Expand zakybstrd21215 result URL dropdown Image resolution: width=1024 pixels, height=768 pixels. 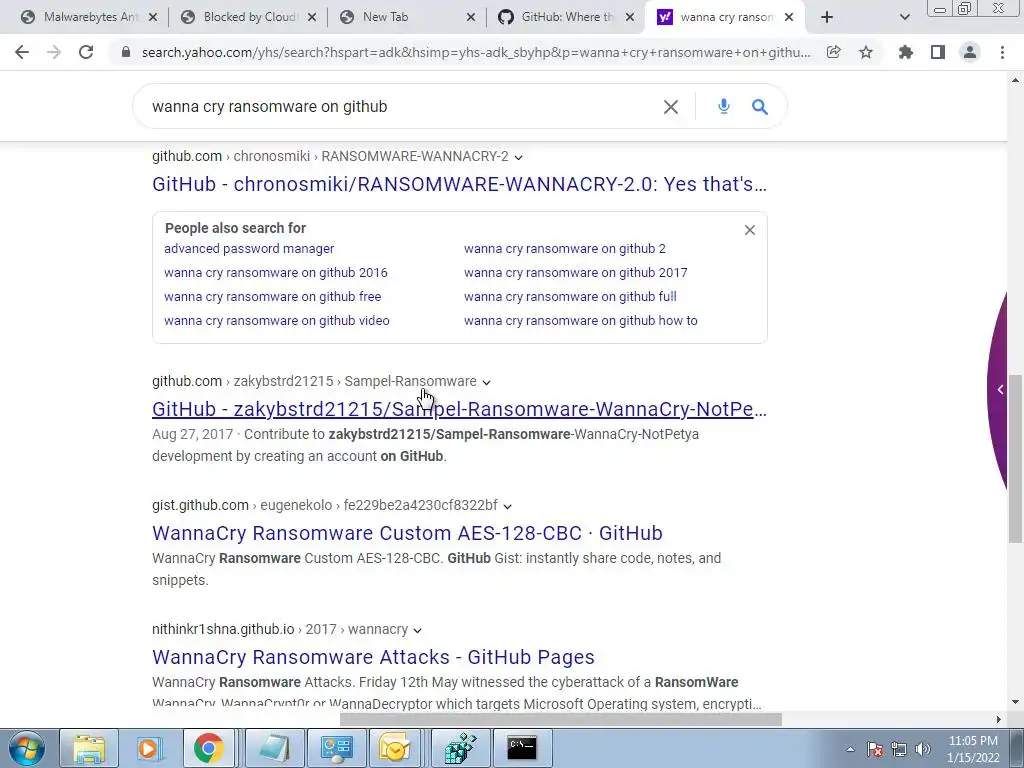coord(487,382)
